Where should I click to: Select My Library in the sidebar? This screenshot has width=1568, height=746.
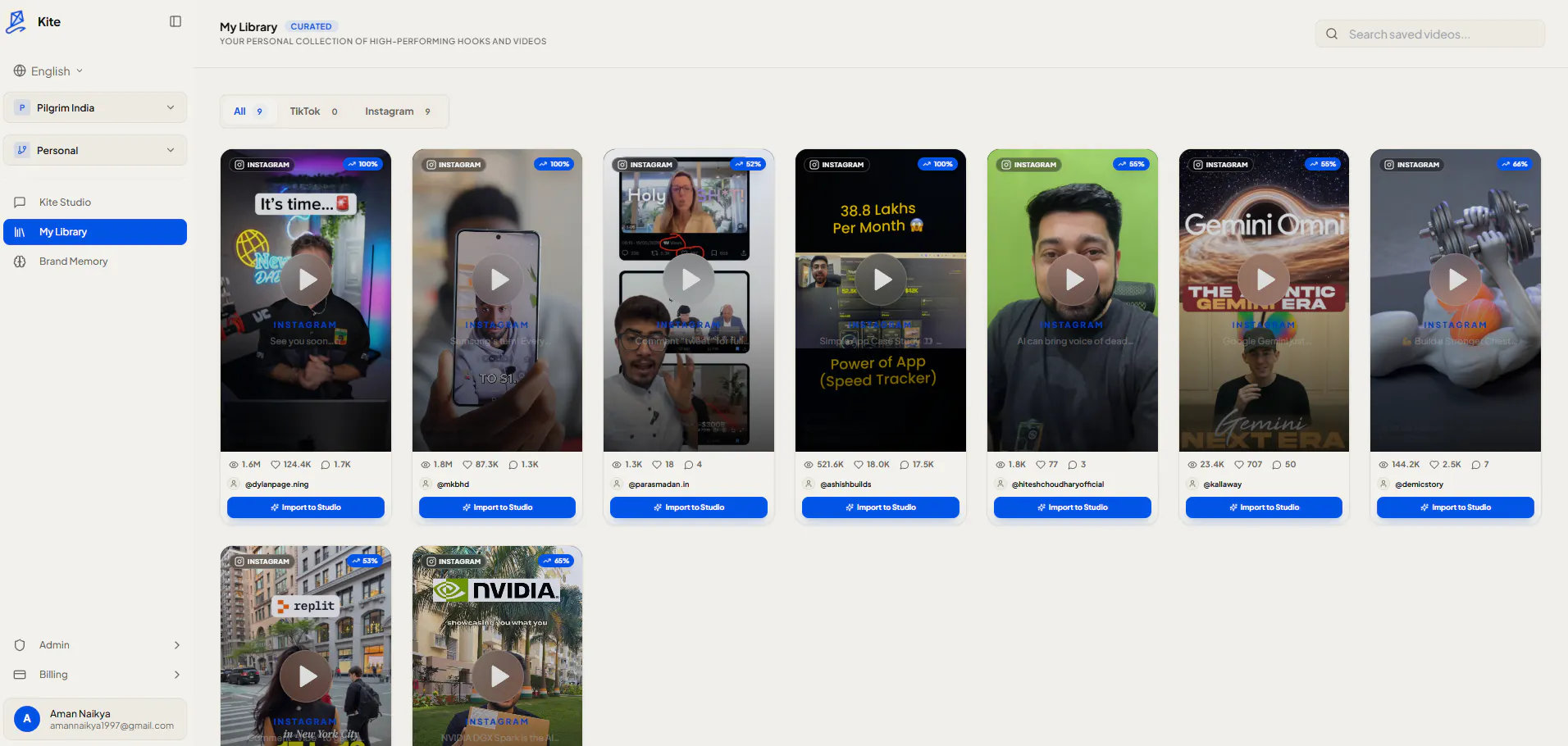tap(95, 232)
